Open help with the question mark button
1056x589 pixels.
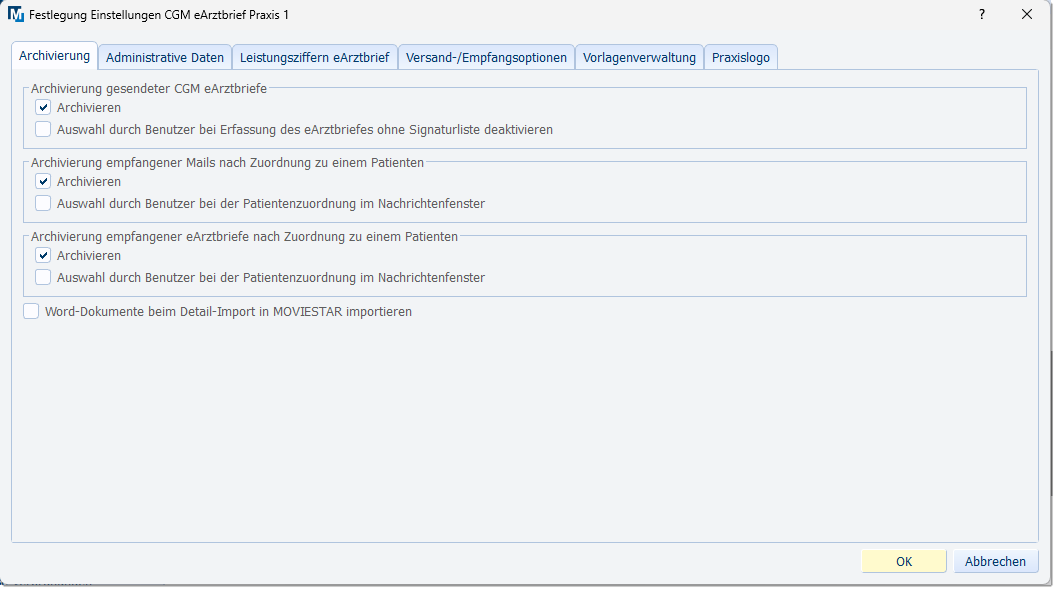click(982, 14)
